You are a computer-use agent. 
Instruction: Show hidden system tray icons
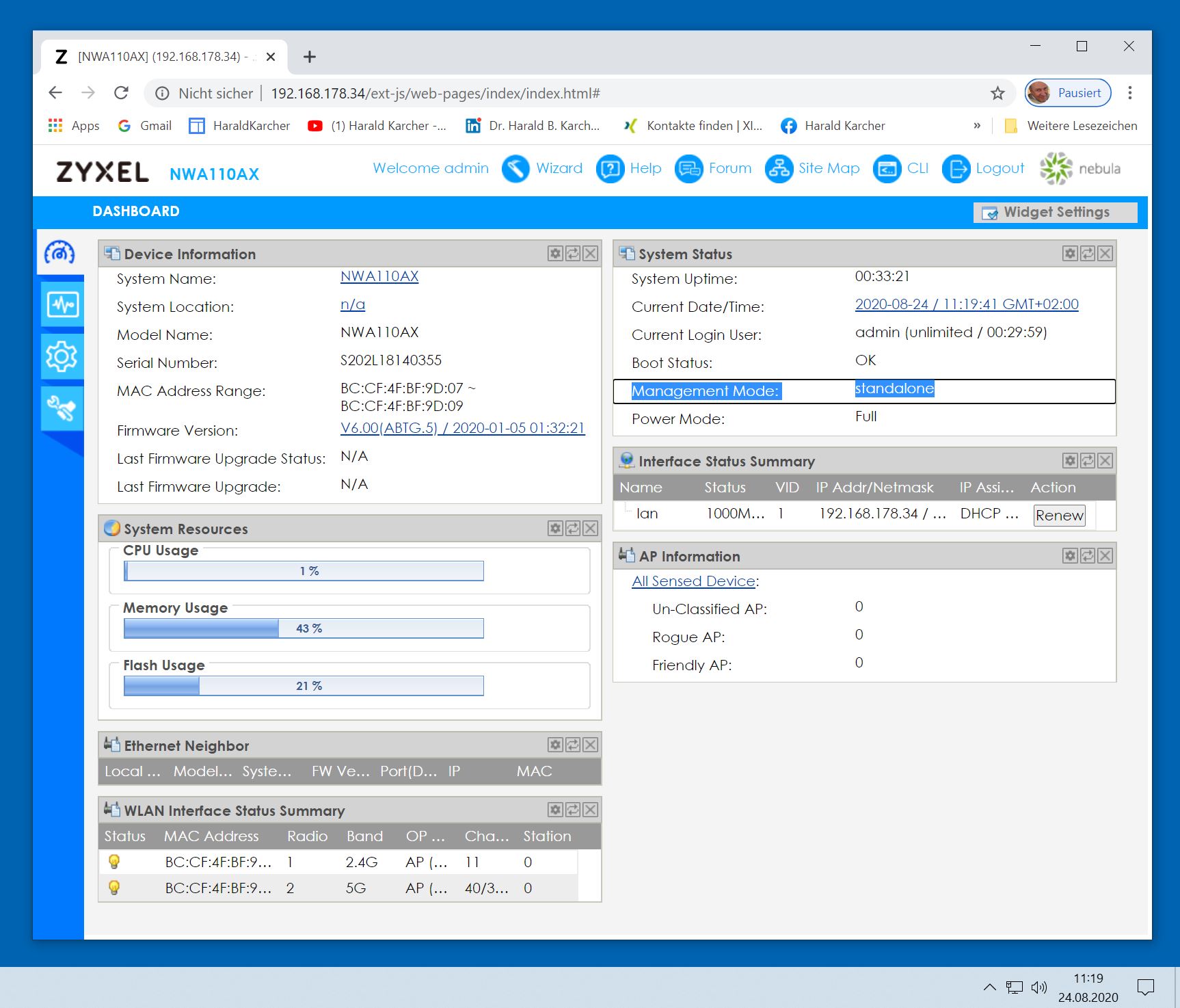pyautogui.click(x=989, y=987)
